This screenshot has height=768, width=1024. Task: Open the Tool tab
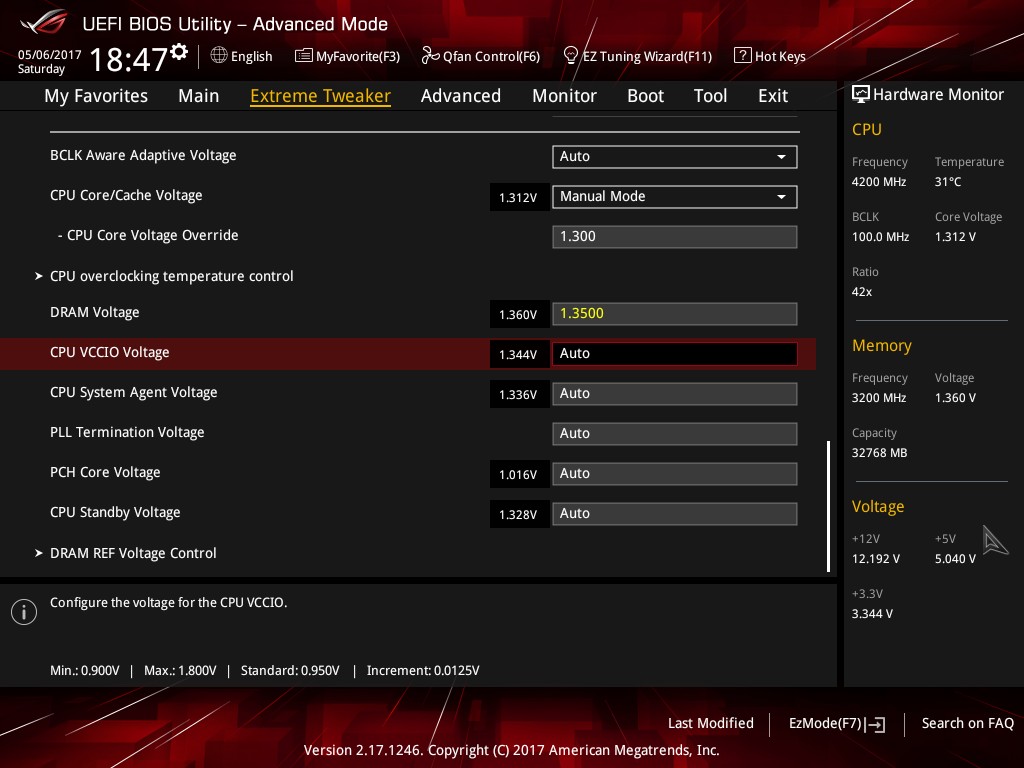tap(711, 96)
